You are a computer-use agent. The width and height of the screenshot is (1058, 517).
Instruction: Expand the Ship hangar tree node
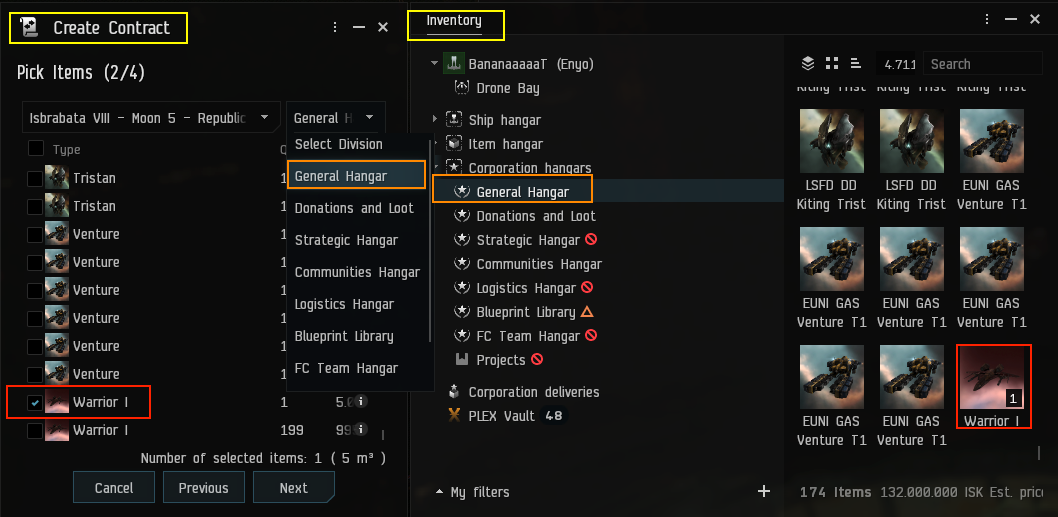pos(435,120)
